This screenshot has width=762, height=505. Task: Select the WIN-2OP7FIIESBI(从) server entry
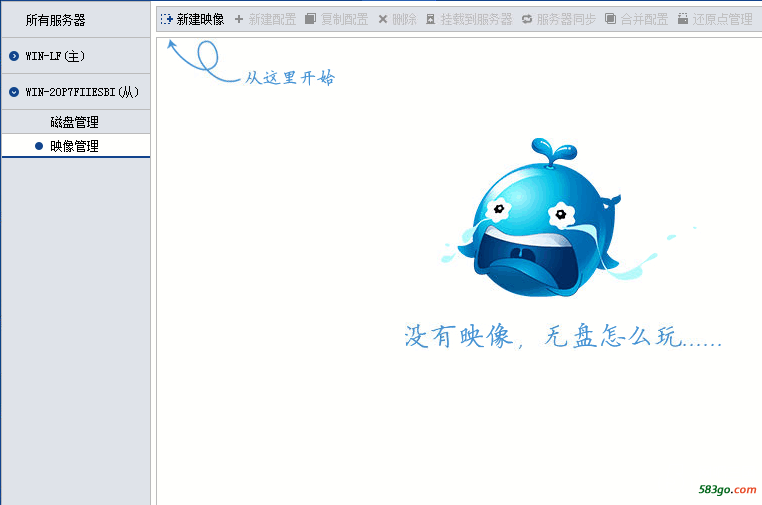coord(82,92)
